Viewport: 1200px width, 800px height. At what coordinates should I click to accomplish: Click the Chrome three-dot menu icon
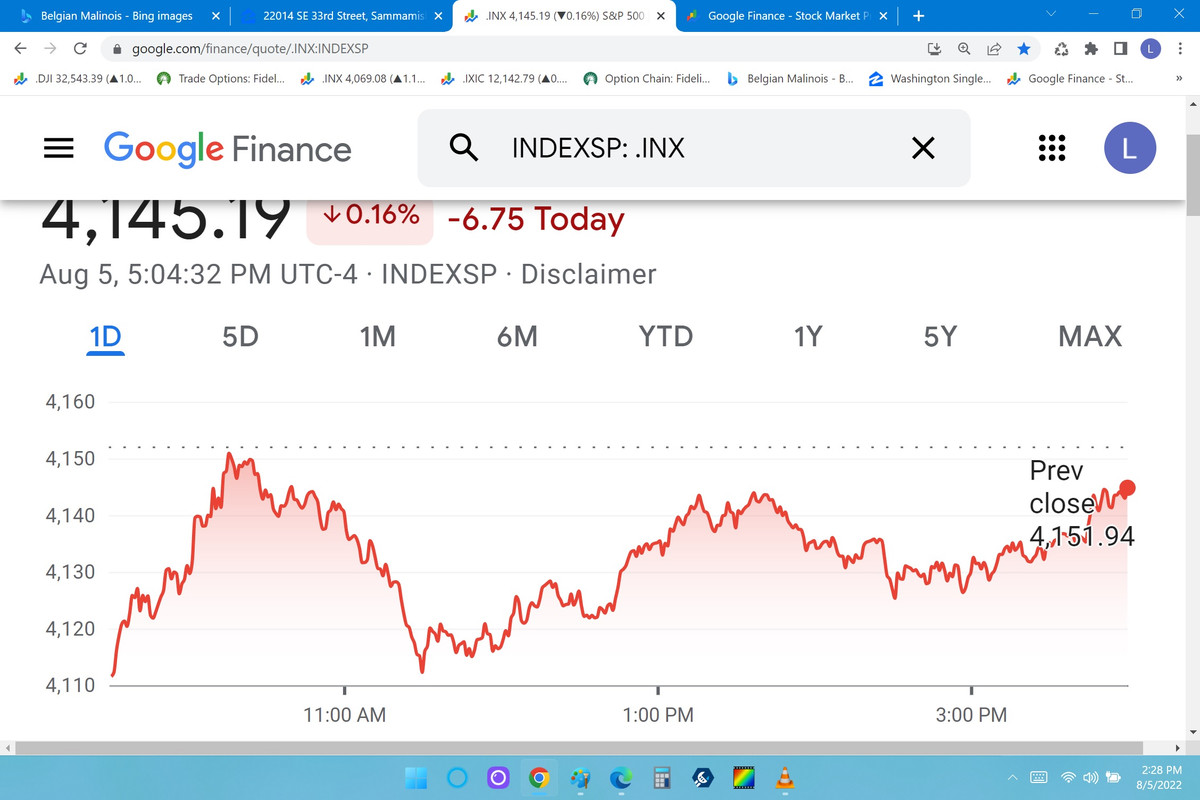click(1180, 48)
